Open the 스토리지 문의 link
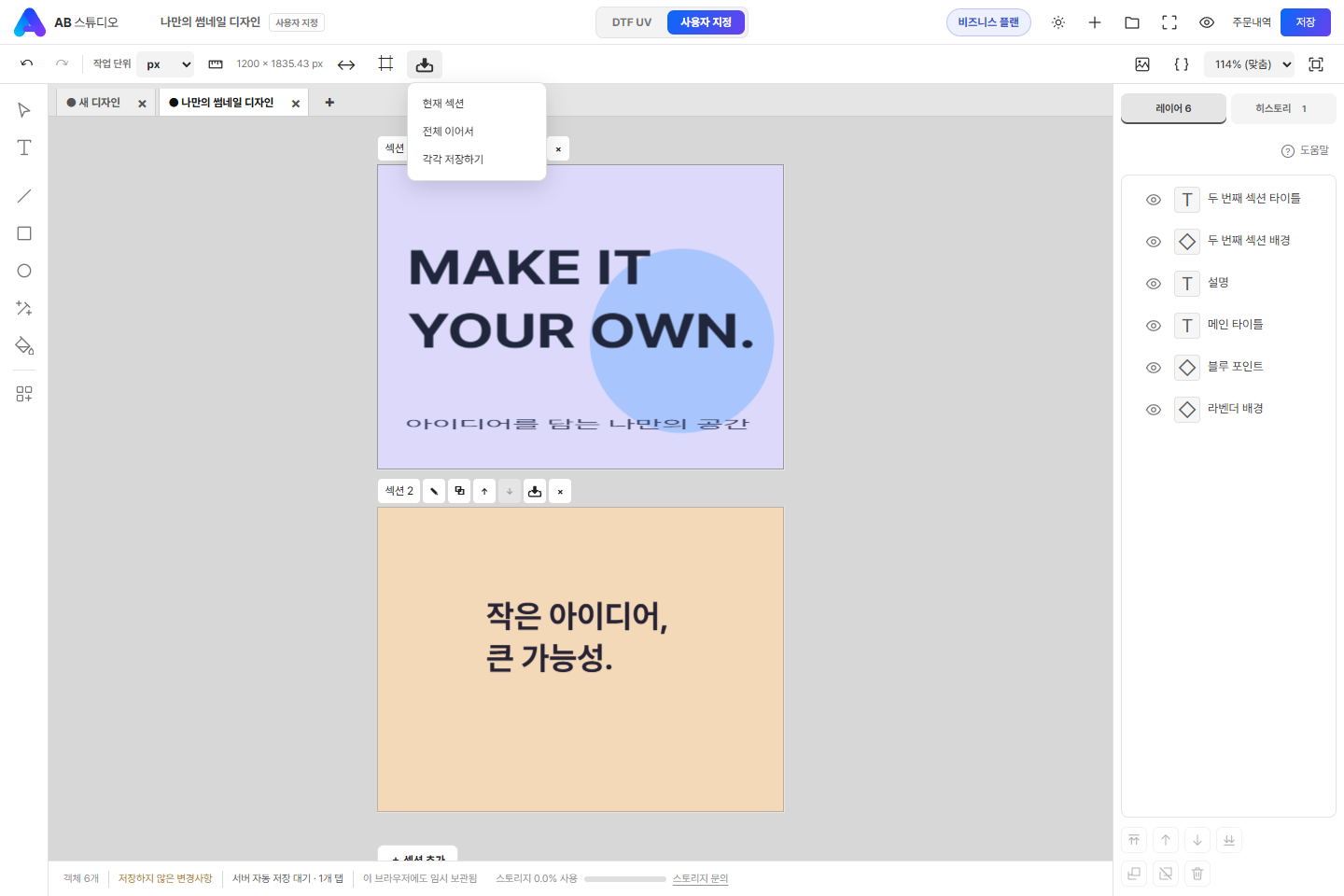The width and height of the screenshot is (1344, 896). click(x=700, y=878)
